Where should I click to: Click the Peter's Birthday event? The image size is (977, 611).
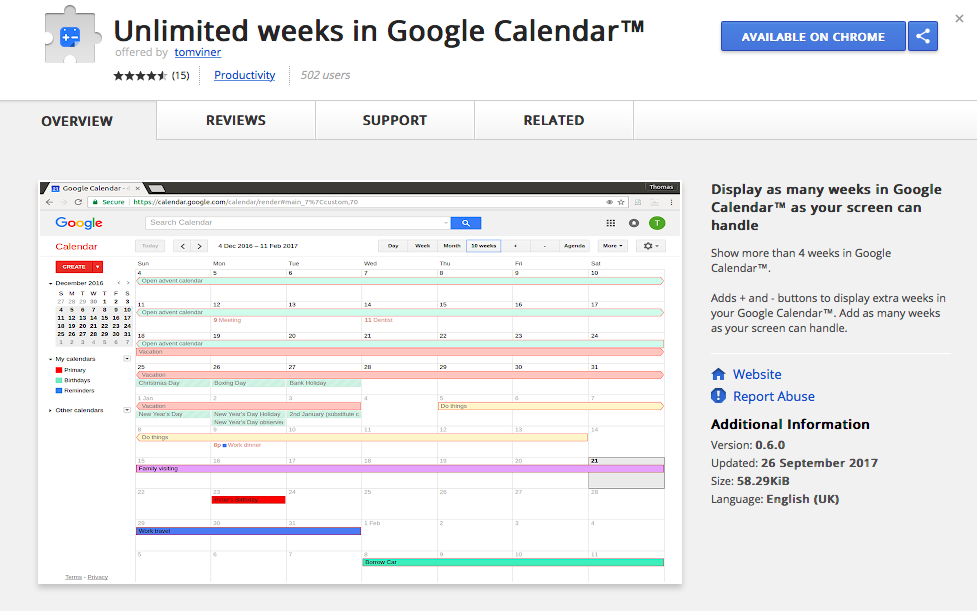tap(249, 500)
